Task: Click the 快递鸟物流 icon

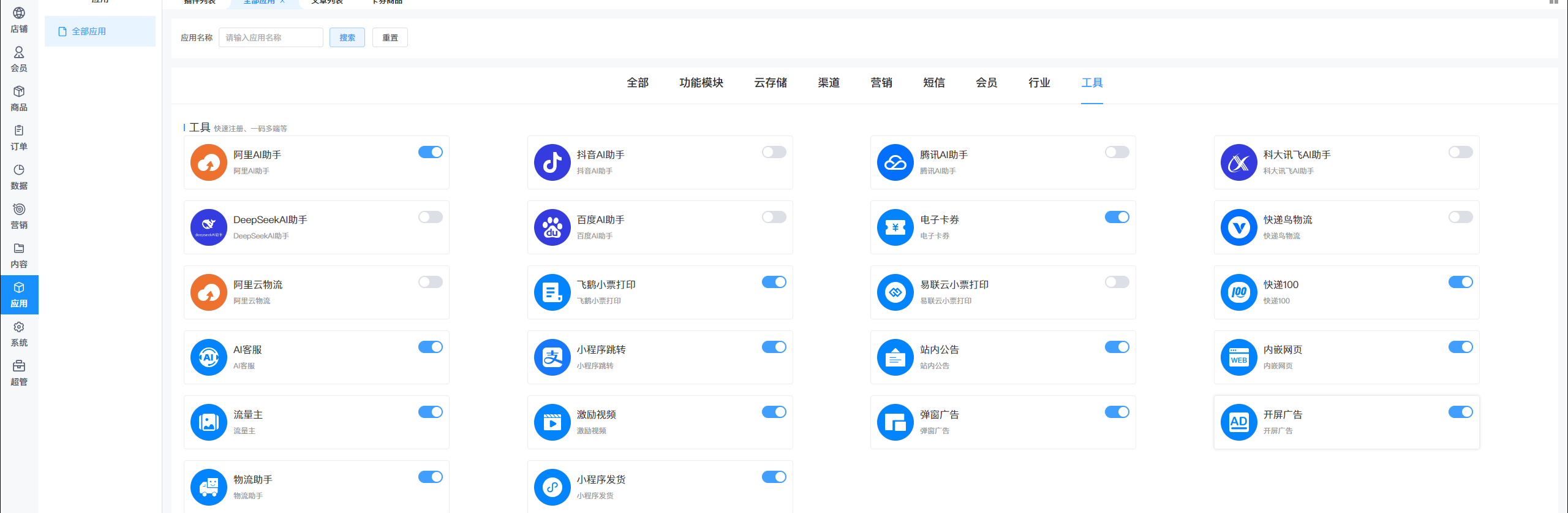Action: point(1239,227)
